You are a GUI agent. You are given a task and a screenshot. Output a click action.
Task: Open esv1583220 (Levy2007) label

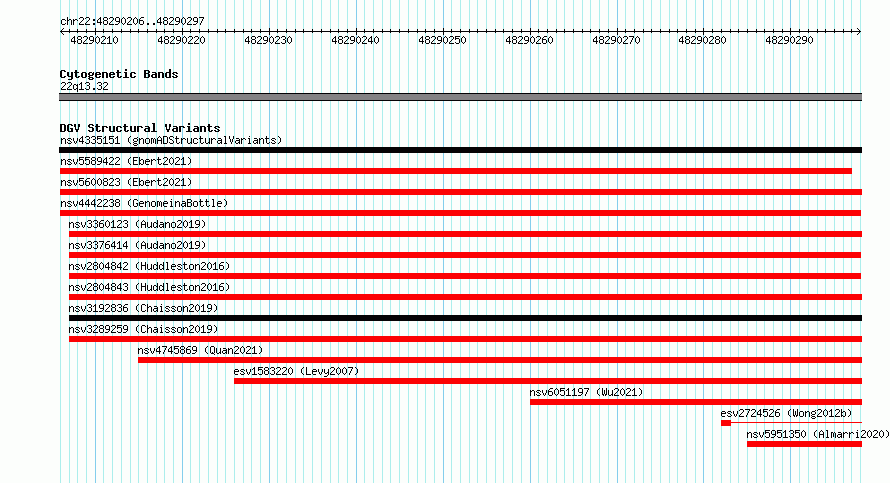click(x=296, y=371)
